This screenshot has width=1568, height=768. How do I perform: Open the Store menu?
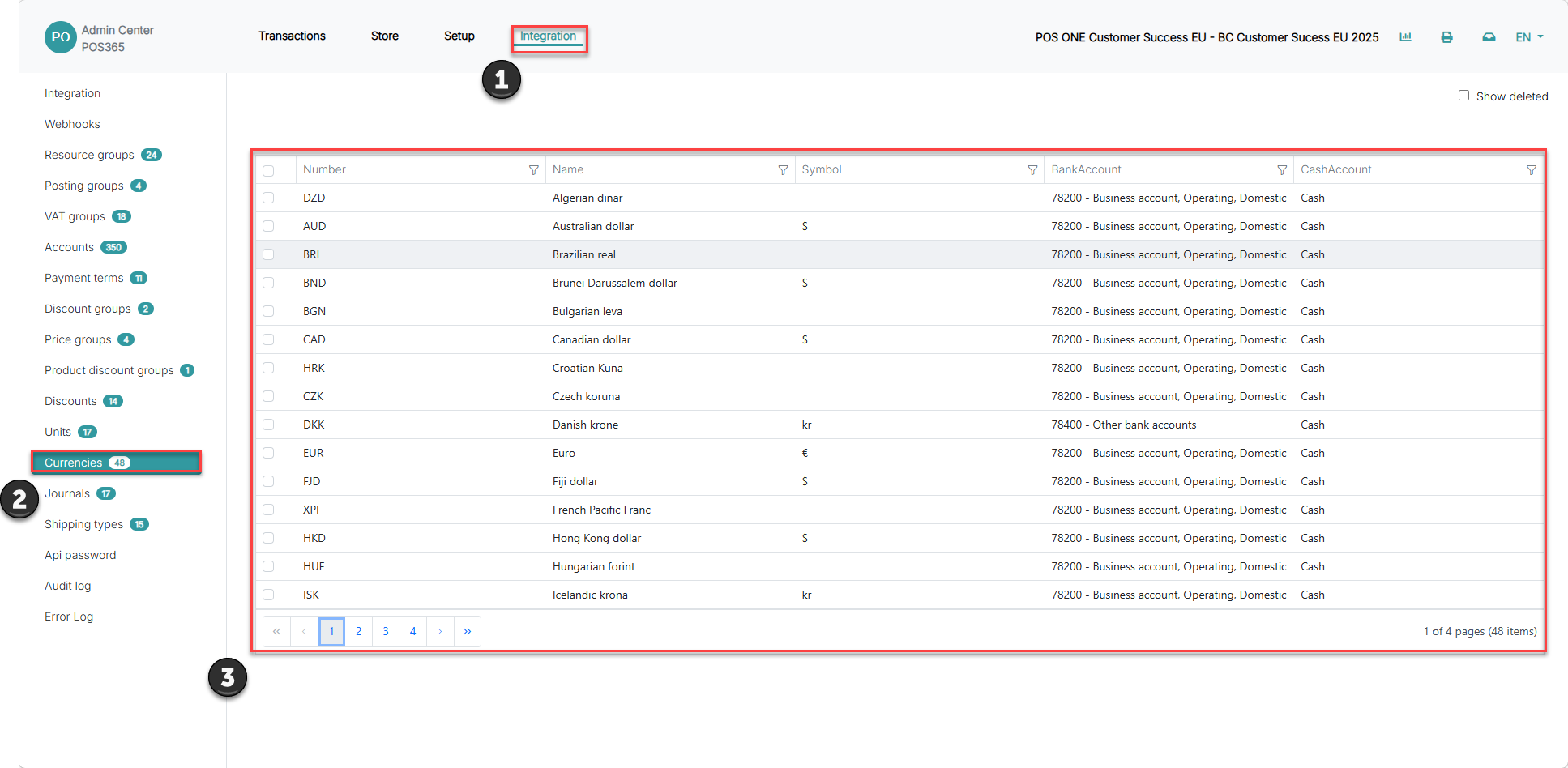point(385,36)
